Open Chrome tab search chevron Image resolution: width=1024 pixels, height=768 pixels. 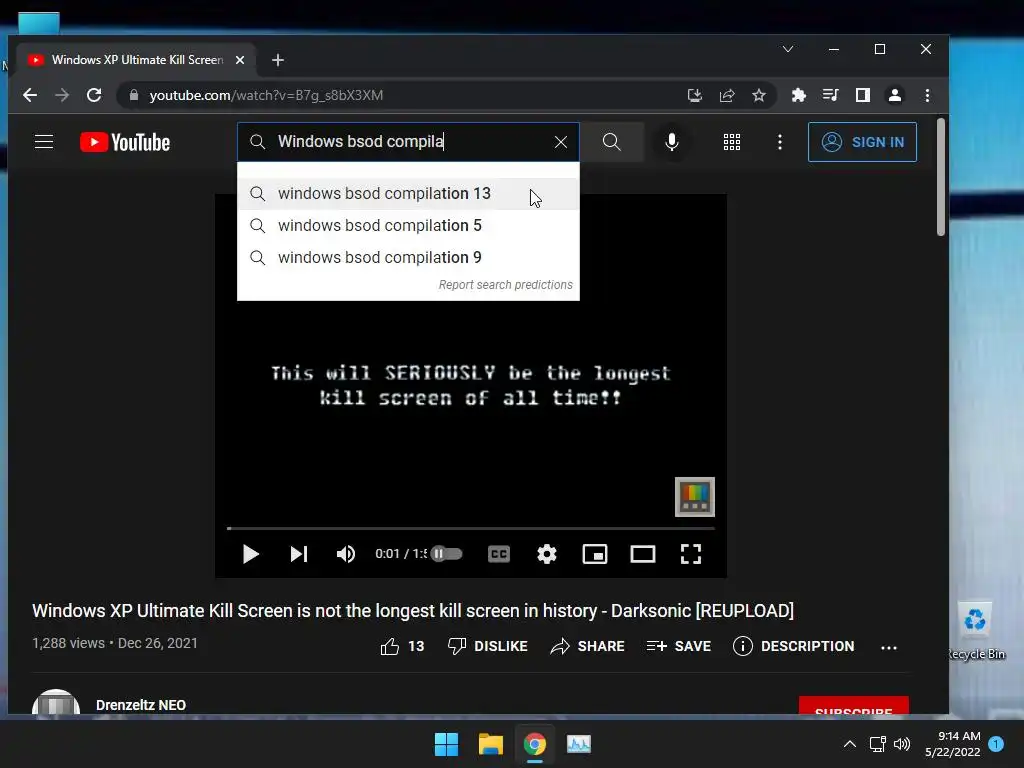pos(788,49)
